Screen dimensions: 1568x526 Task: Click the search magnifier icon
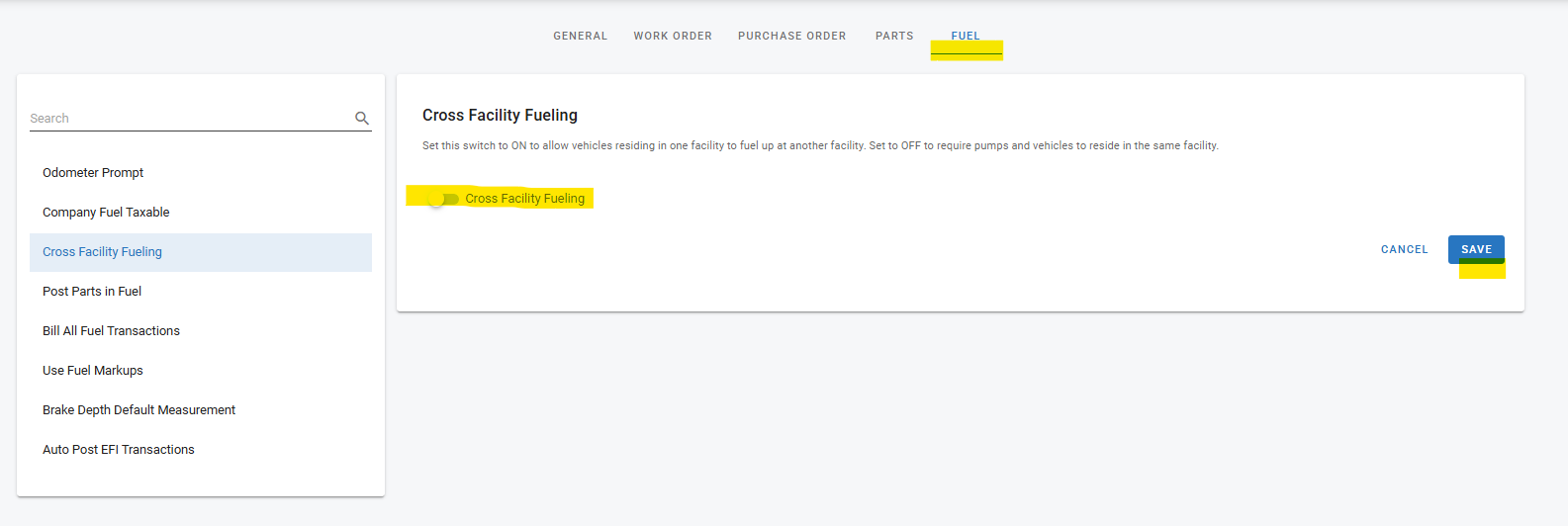coord(362,119)
